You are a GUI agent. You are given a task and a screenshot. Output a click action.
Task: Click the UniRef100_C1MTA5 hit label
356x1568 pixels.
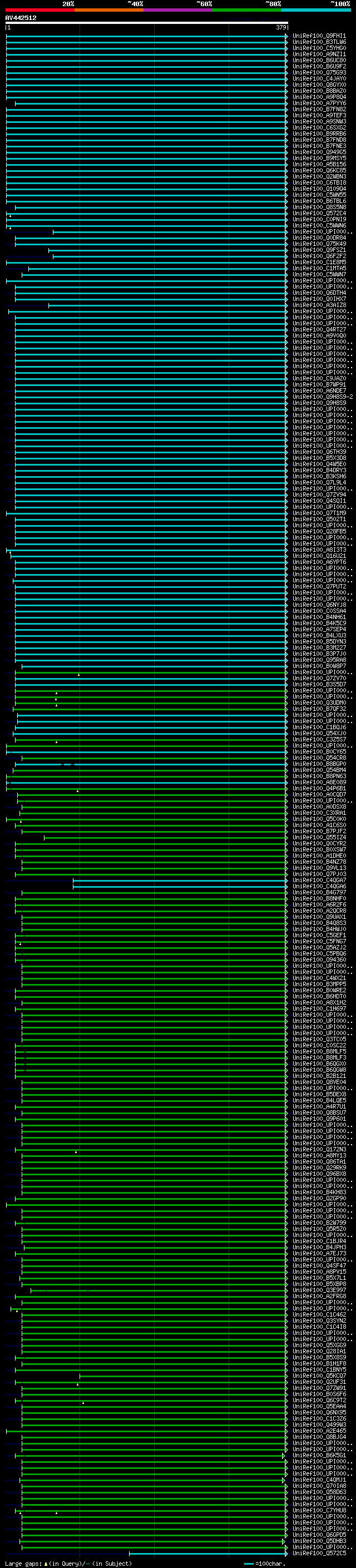pyautogui.click(x=319, y=268)
